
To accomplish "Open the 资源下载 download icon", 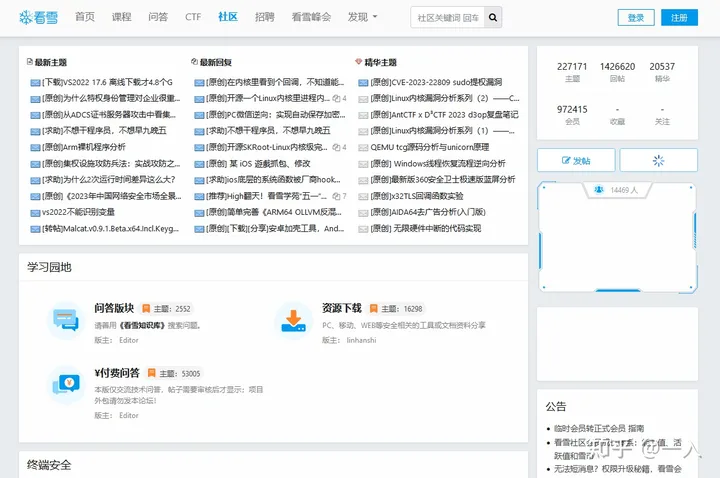I will 293,320.
